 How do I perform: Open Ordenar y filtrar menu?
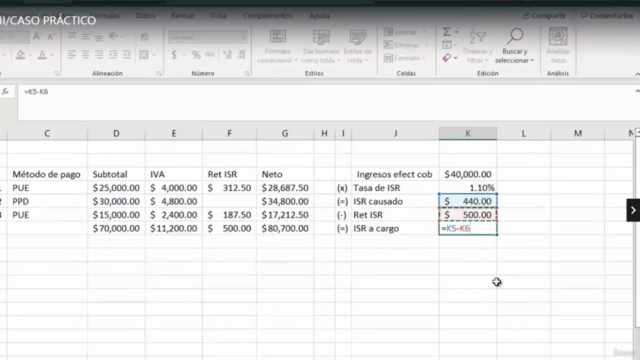pyautogui.click(x=478, y=46)
